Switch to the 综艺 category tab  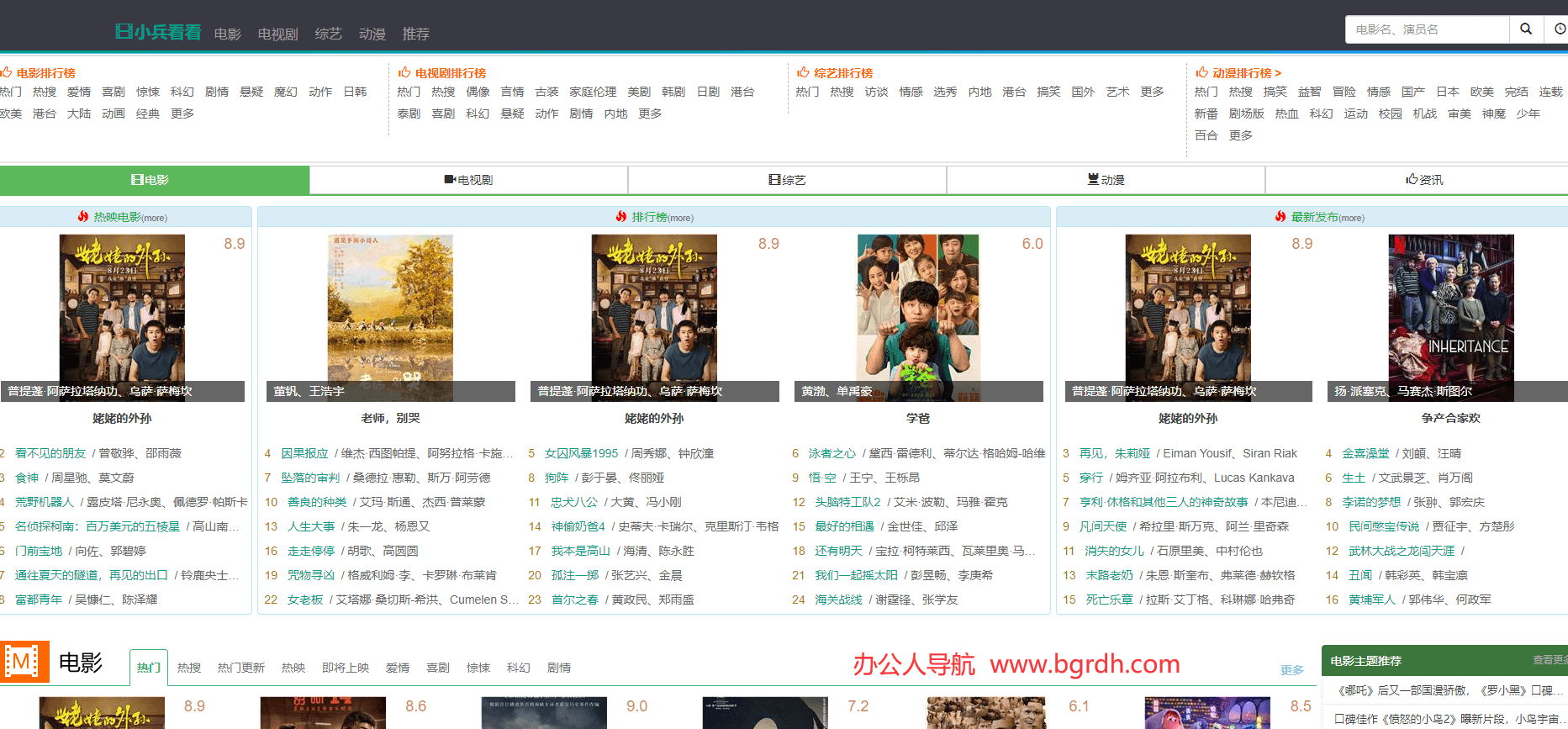(x=787, y=180)
